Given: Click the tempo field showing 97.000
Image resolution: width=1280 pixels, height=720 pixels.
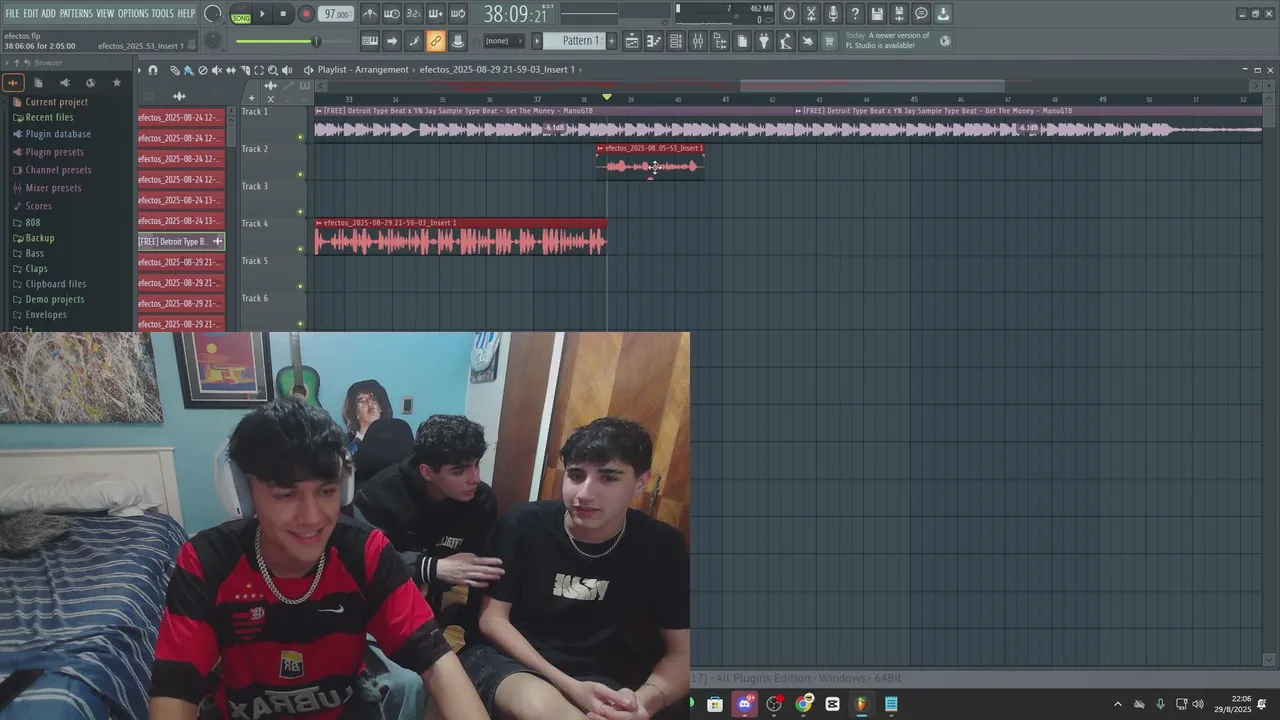Looking at the screenshot, I should 336,14.
